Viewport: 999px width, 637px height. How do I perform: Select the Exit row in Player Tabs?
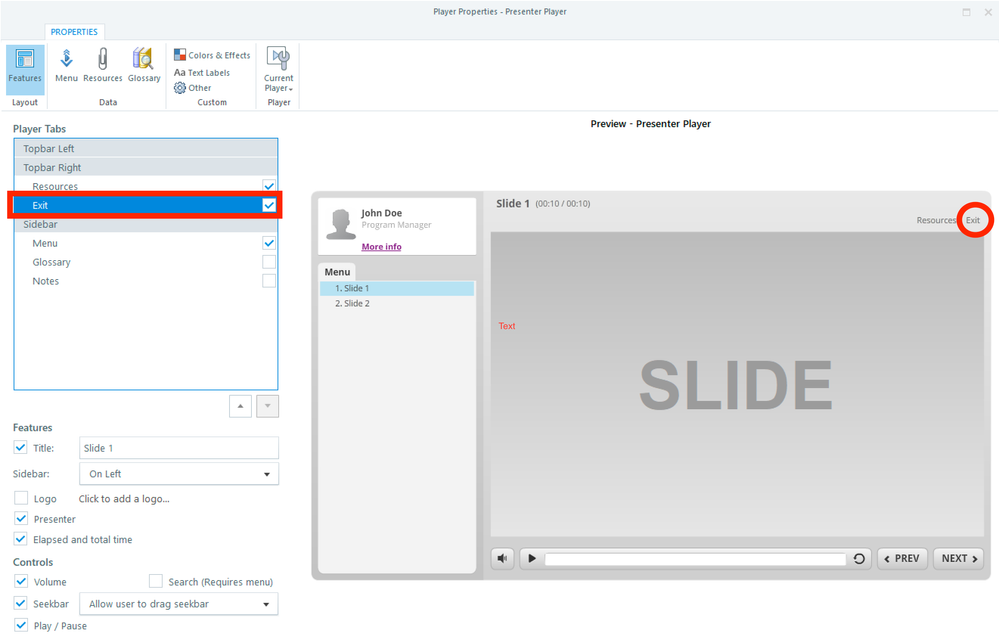point(146,205)
